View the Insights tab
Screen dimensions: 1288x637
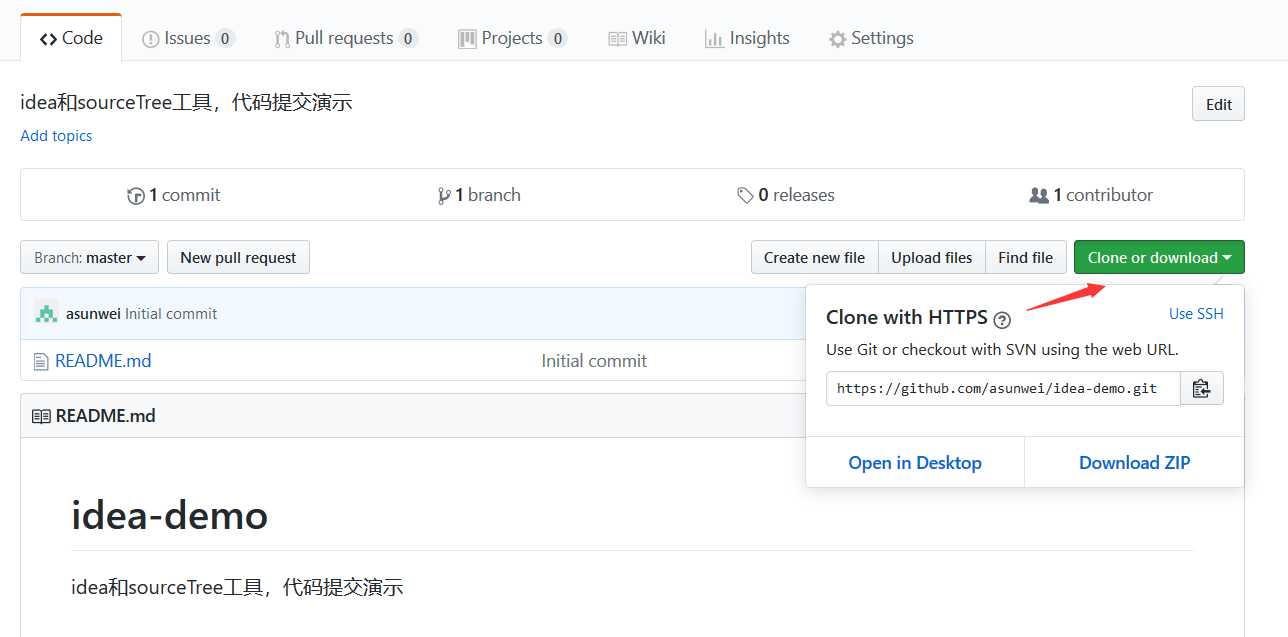[x=747, y=38]
